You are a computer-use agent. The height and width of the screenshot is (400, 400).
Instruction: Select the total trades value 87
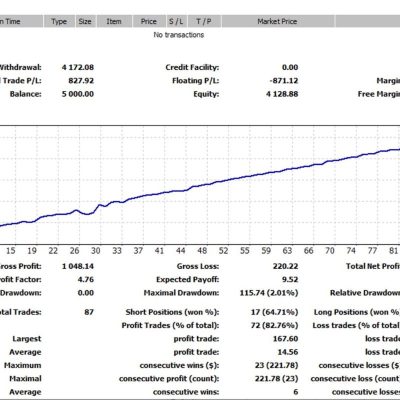[x=89, y=312]
